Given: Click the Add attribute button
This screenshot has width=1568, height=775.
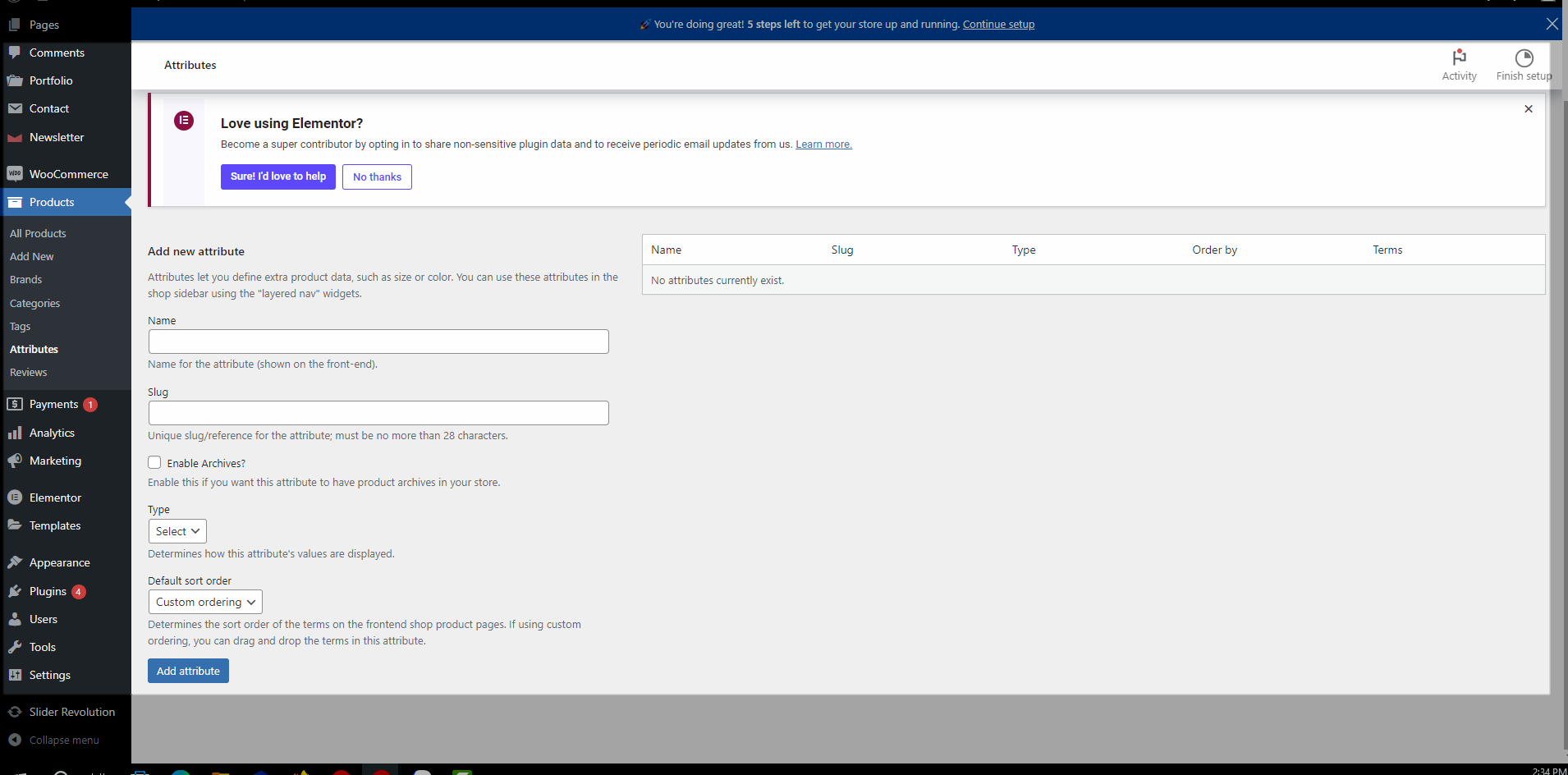Looking at the screenshot, I should coord(188,671).
